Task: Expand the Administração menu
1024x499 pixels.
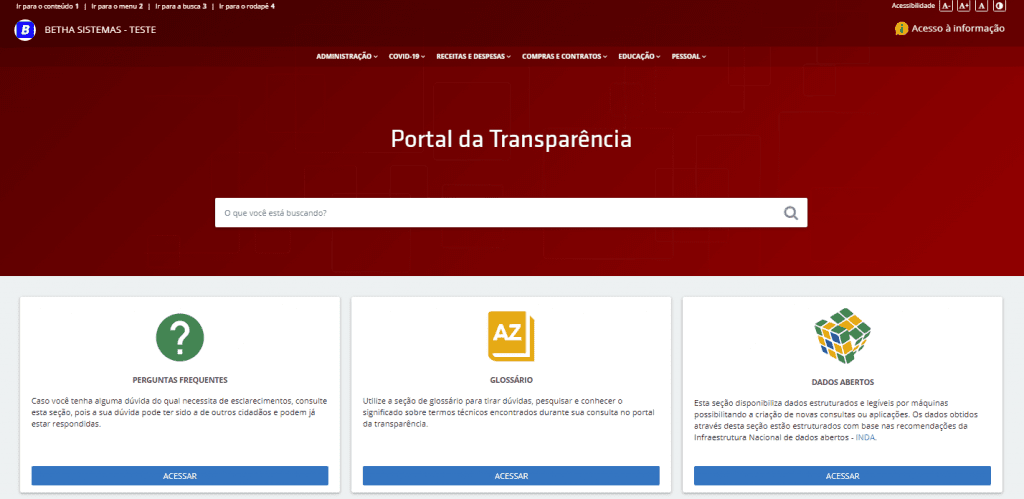Action: point(346,57)
